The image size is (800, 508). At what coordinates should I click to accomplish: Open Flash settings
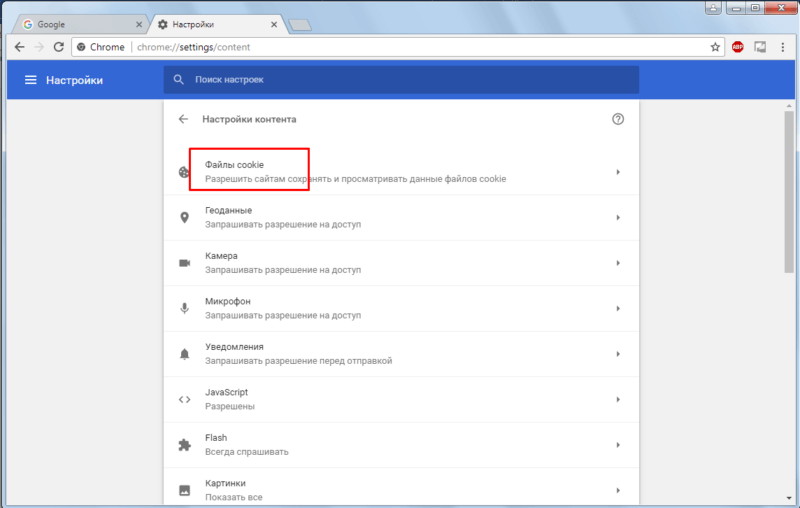(401, 445)
